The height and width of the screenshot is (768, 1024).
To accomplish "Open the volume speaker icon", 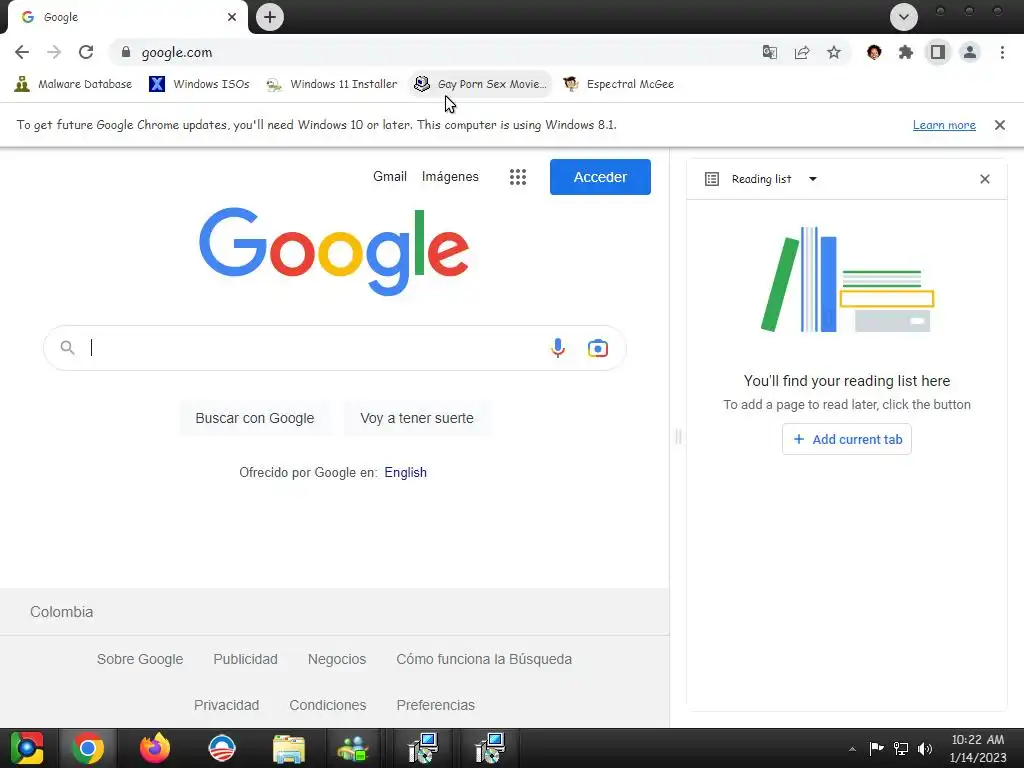I will coord(925,748).
